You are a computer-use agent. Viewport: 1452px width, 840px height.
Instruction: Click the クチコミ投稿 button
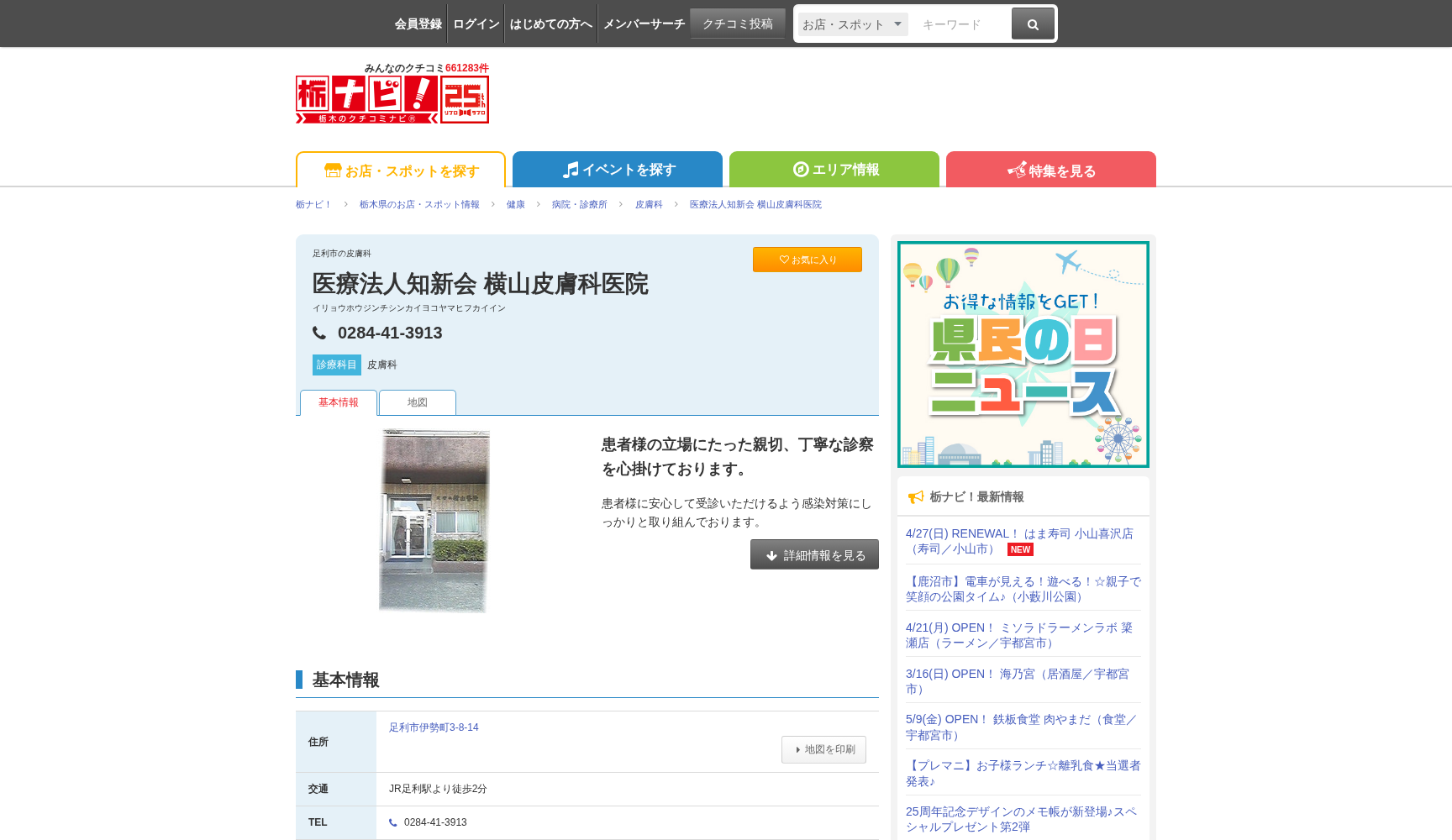pos(737,24)
